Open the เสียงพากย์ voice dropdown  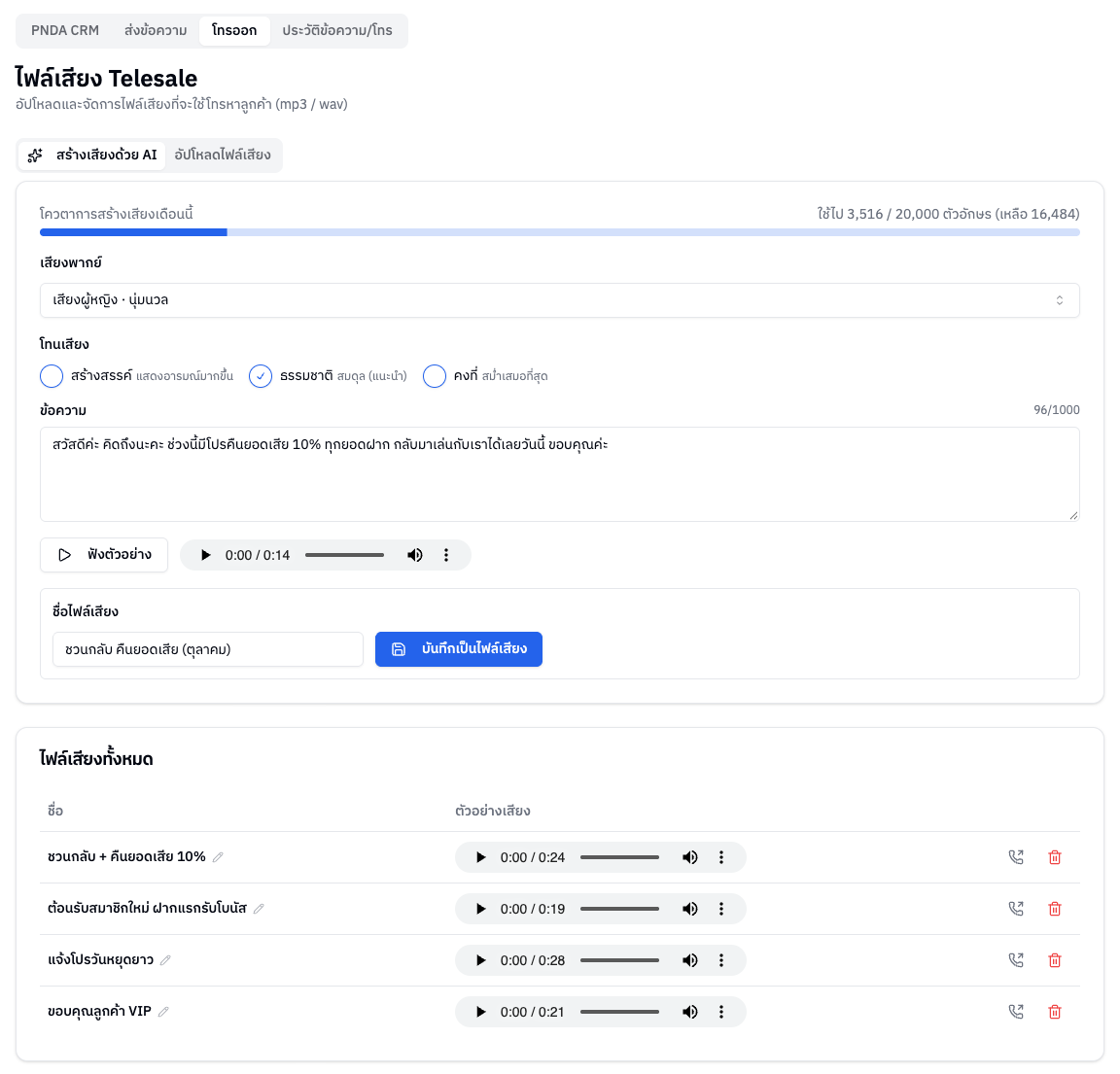coord(559,300)
